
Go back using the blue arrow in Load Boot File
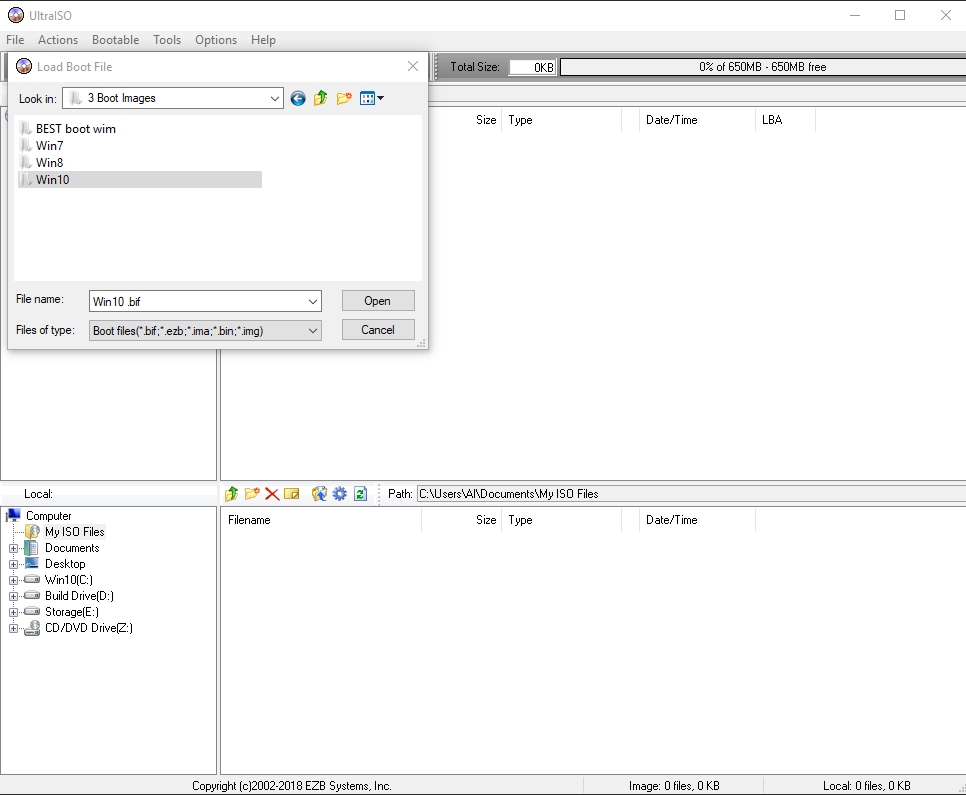coord(298,99)
